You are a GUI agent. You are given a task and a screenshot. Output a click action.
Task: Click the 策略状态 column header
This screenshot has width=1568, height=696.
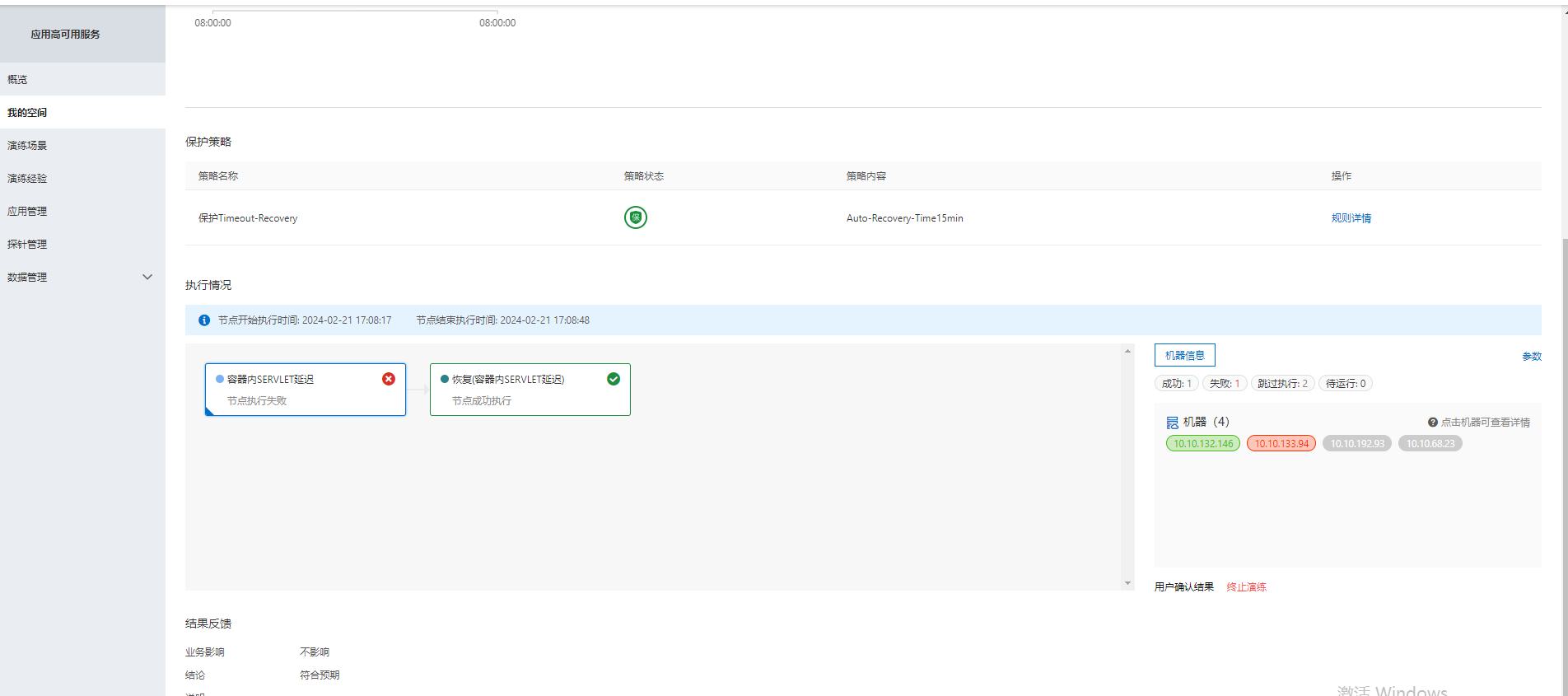point(644,176)
